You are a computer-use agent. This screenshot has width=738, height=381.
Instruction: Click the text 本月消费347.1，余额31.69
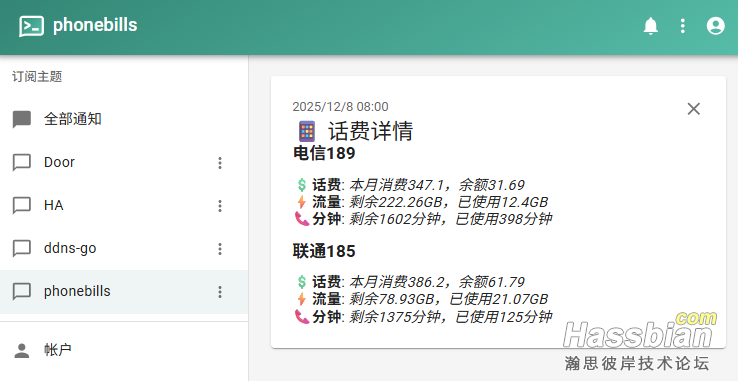(436, 185)
